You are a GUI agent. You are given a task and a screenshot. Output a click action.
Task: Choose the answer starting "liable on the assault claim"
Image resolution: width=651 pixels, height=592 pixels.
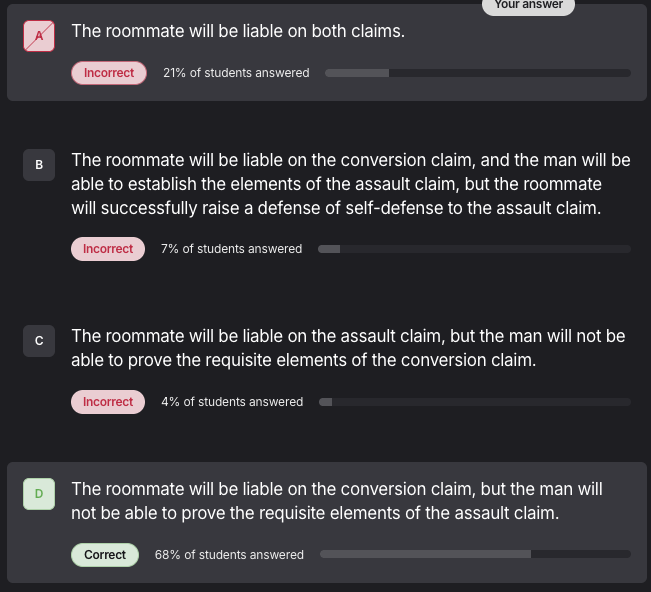click(x=348, y=348)
